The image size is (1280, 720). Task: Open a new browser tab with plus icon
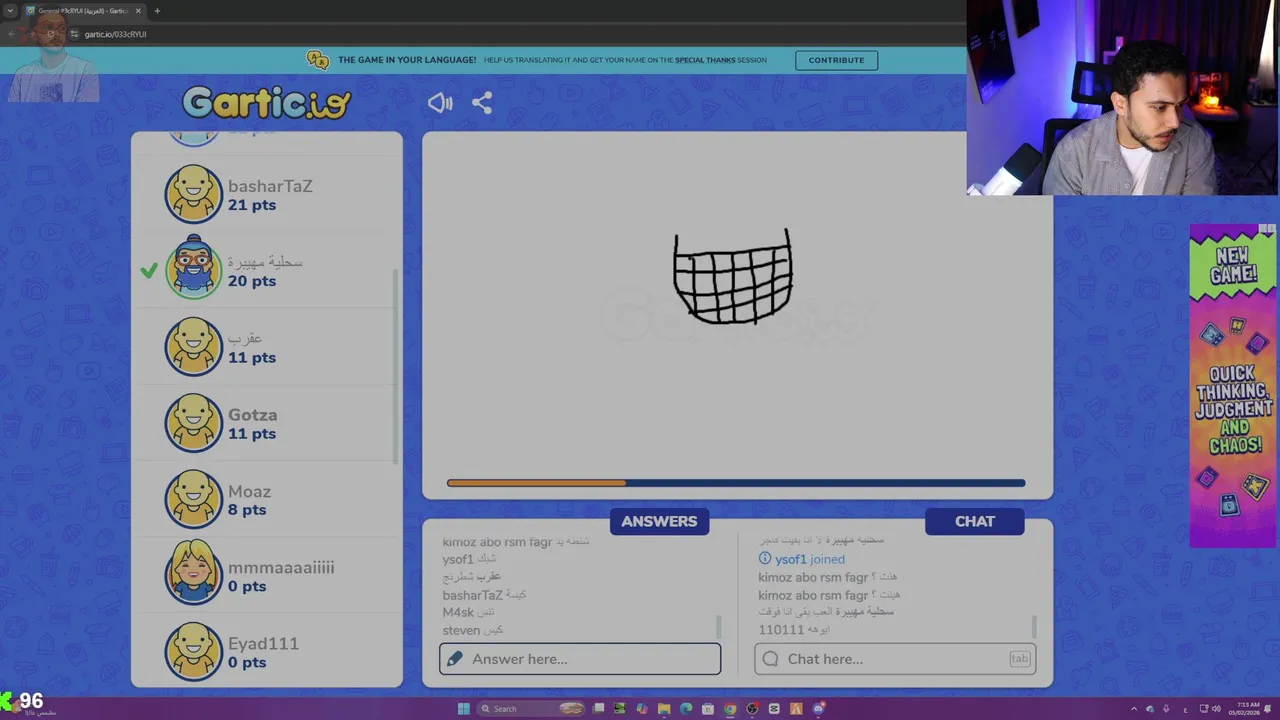tap(157, 11)
